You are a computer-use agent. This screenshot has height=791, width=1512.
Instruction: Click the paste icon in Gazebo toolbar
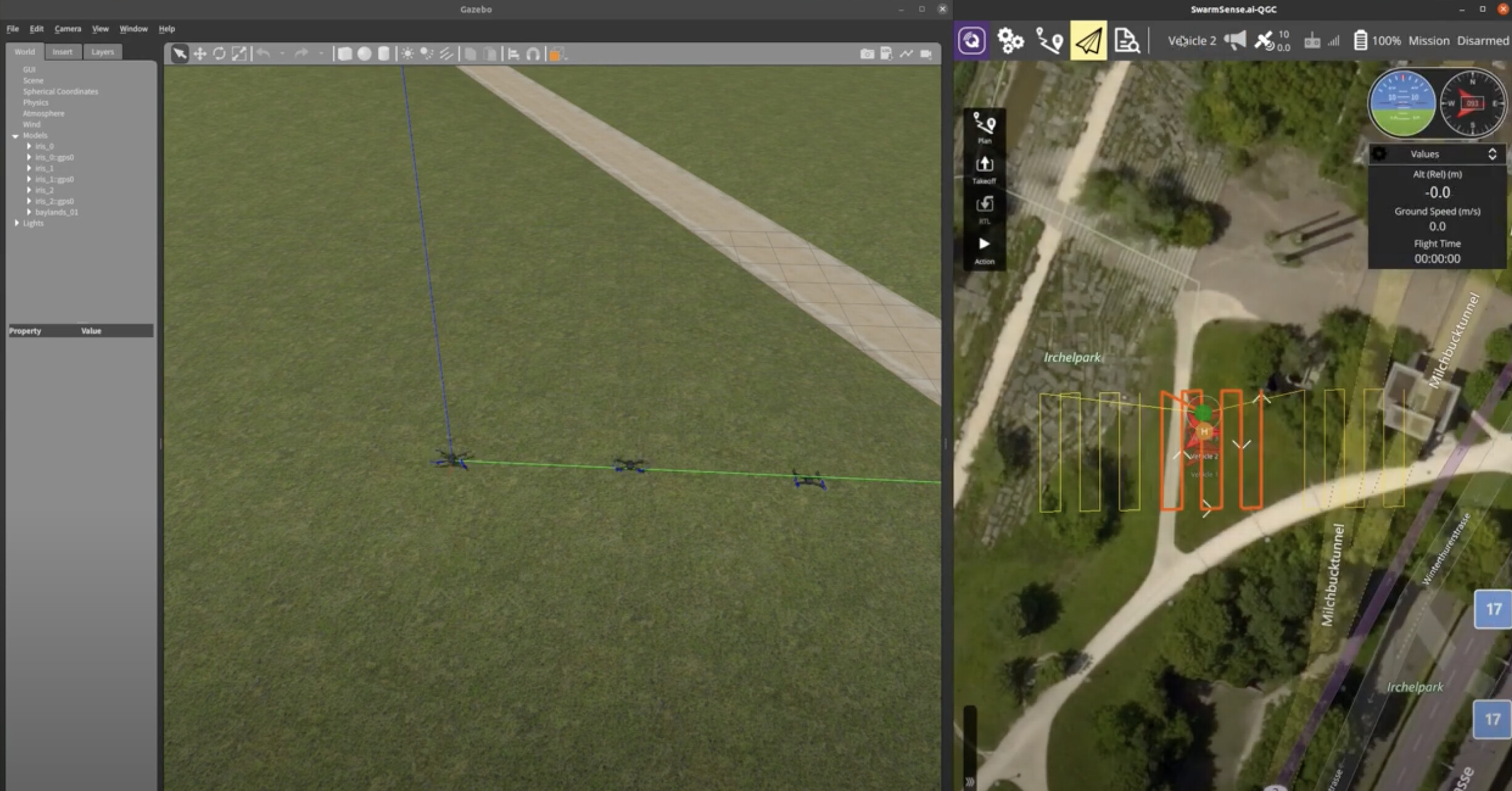click(490, 54)
